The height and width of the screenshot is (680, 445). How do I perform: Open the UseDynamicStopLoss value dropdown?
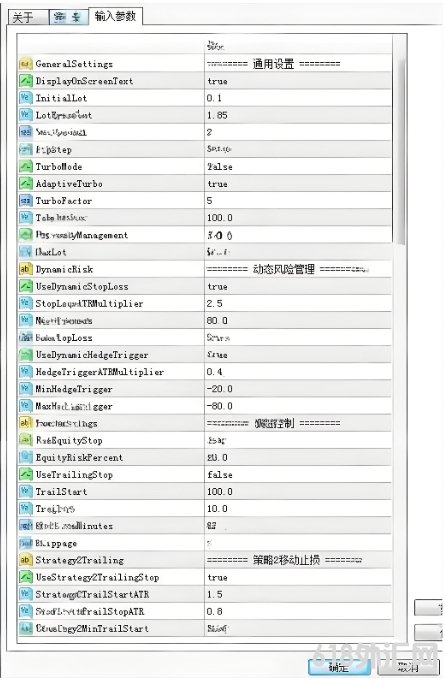coord(298,286)
